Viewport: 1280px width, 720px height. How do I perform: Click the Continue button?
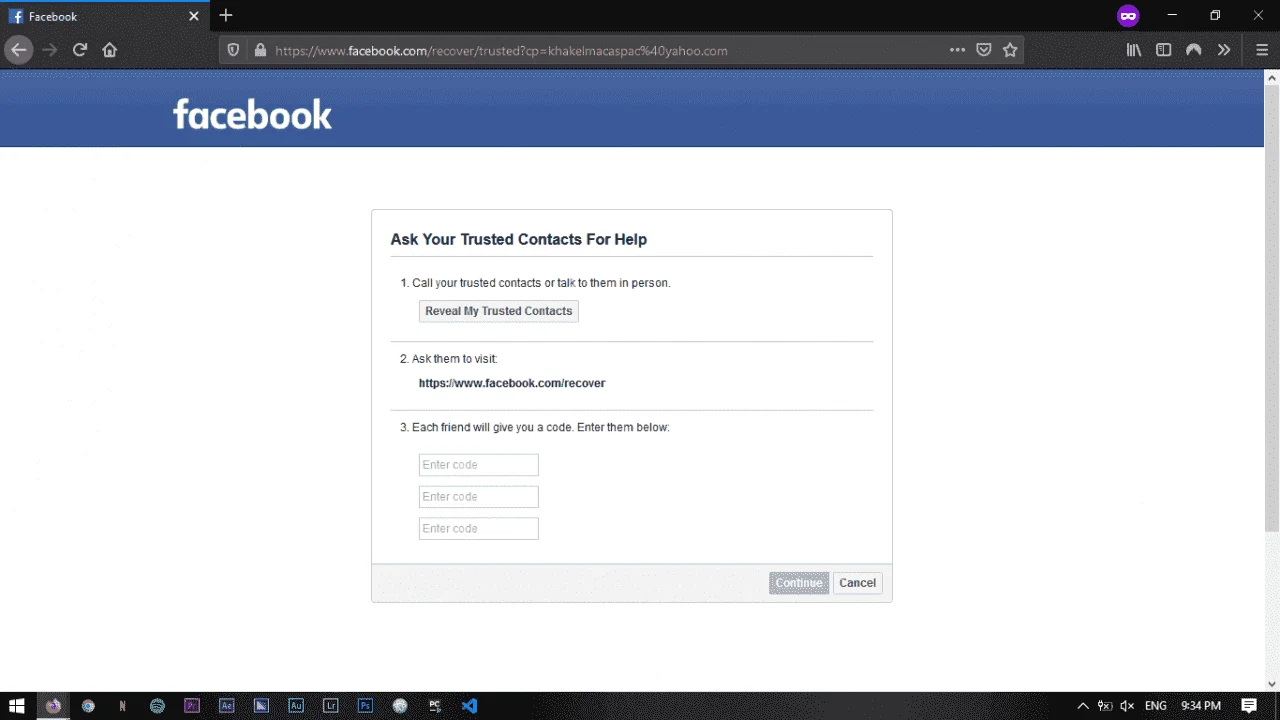tap(799, 583)
